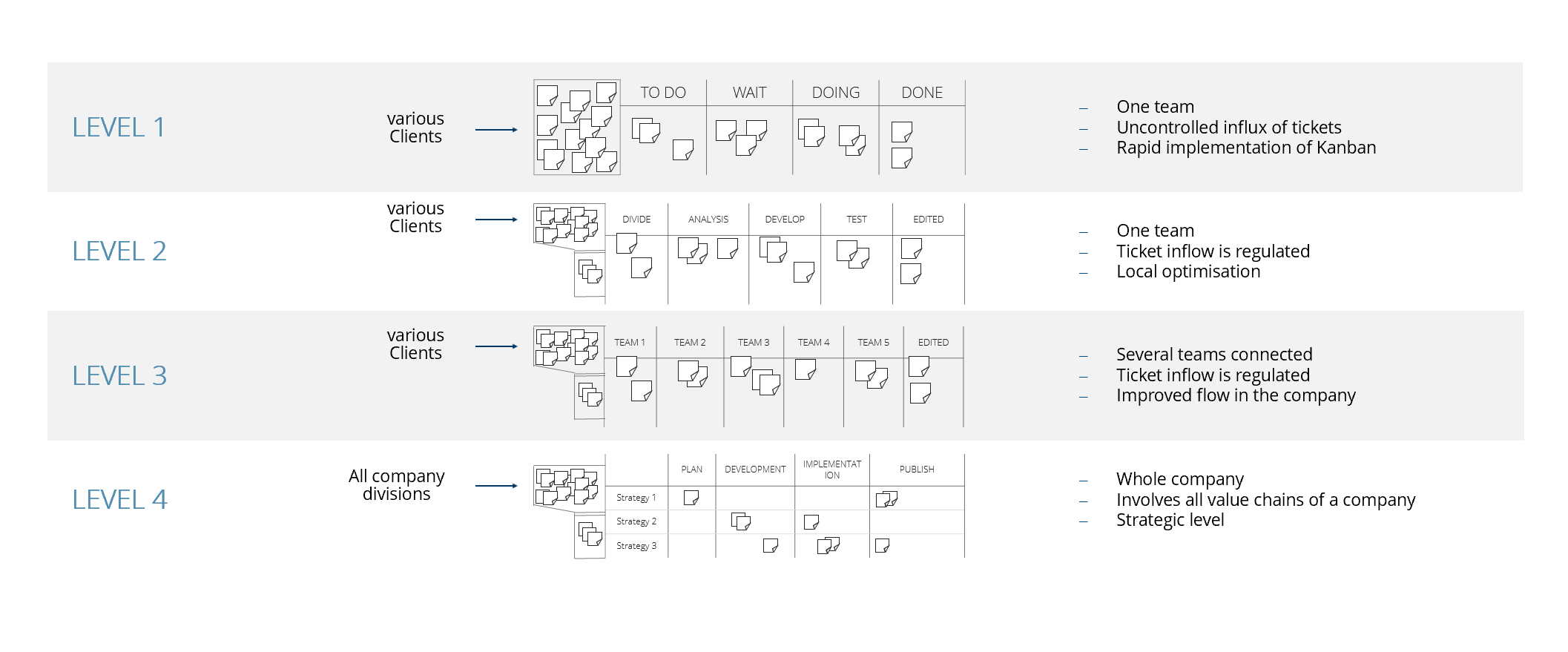This screenshot has width=1568, height=652.
Task: Click the Level 1 ticket backlog pile
Action: click(576, 127)
